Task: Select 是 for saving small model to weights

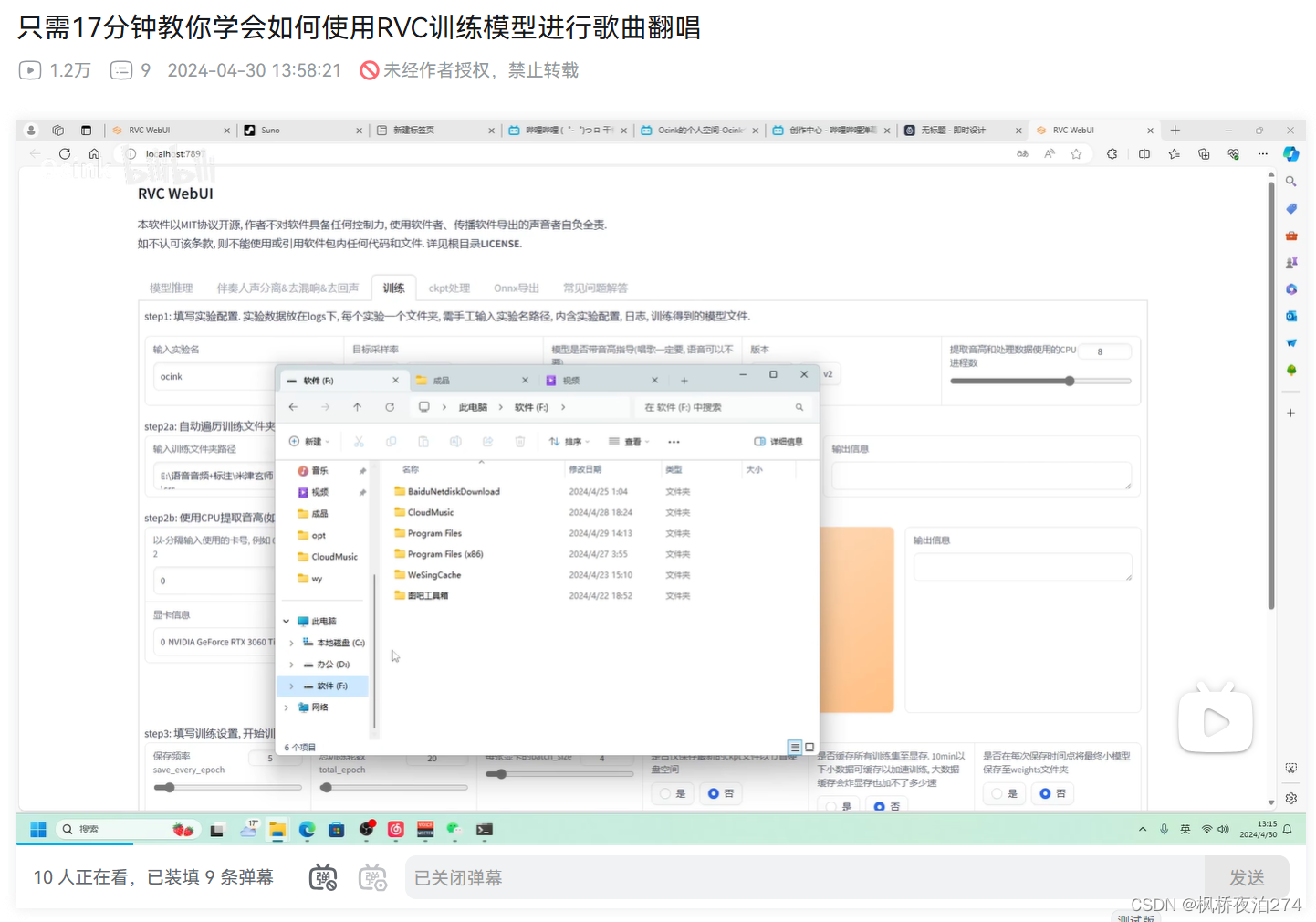Action: (1005, 794)
